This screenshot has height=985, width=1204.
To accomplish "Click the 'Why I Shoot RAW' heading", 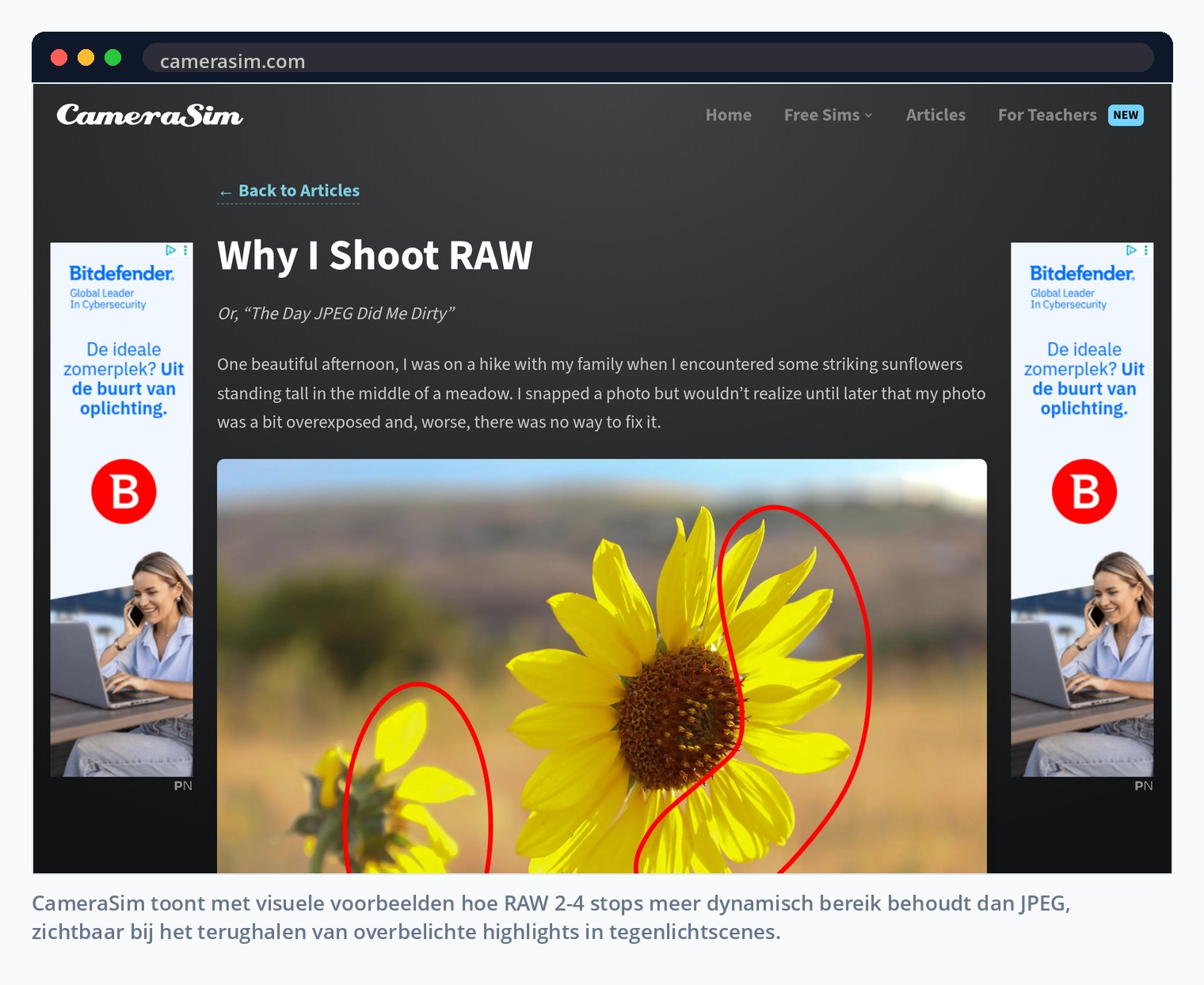I will click(375, 256).
